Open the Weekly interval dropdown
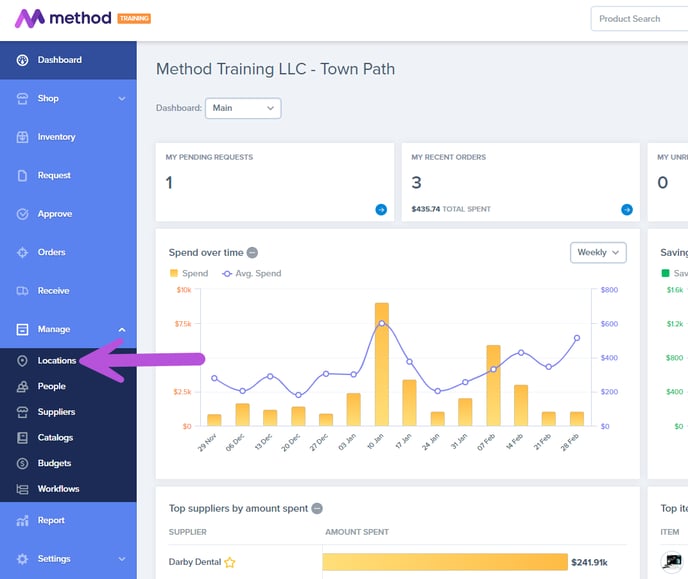Viewport: 688px width, 579px height. (x=598, y=253)
